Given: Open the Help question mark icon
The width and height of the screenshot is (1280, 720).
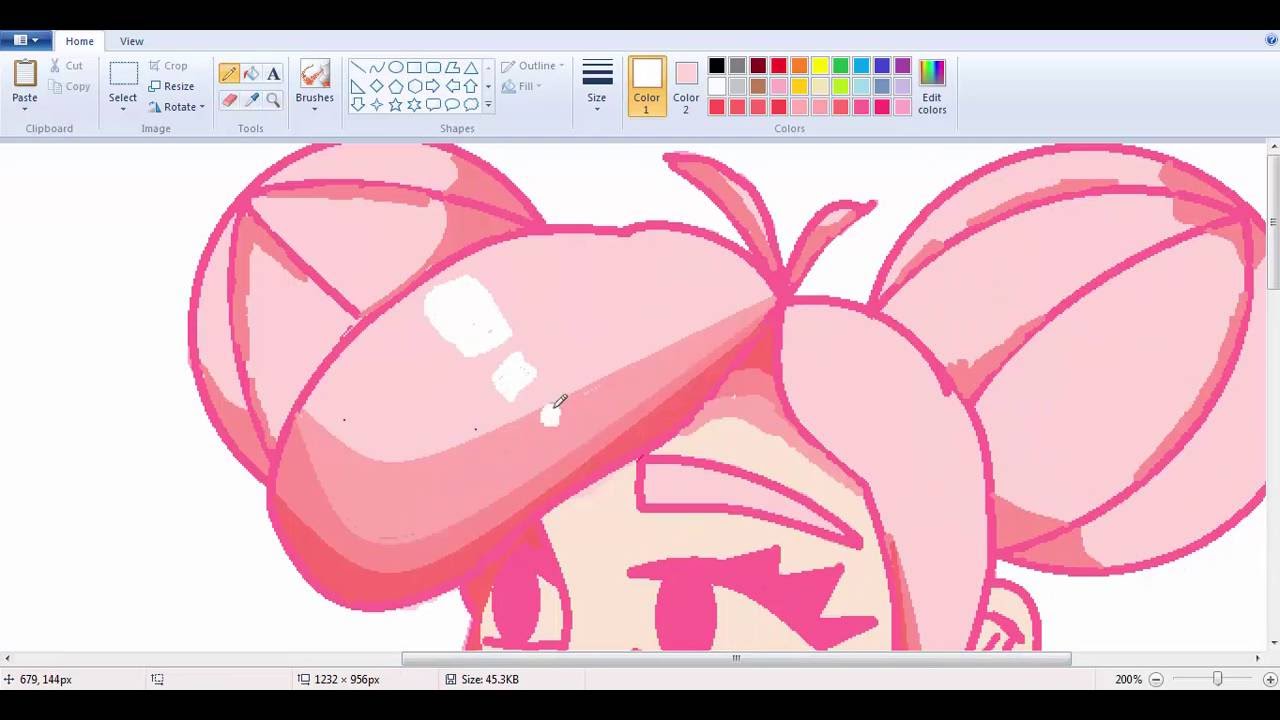Looking at the screenshot, I should 1271,41.
